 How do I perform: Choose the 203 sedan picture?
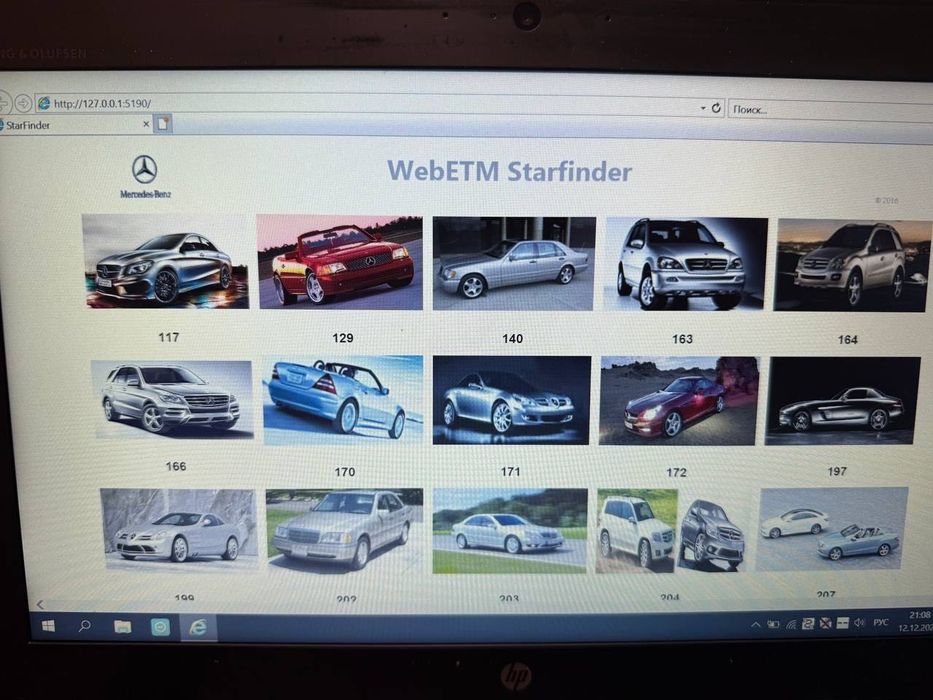pos(510,531)
